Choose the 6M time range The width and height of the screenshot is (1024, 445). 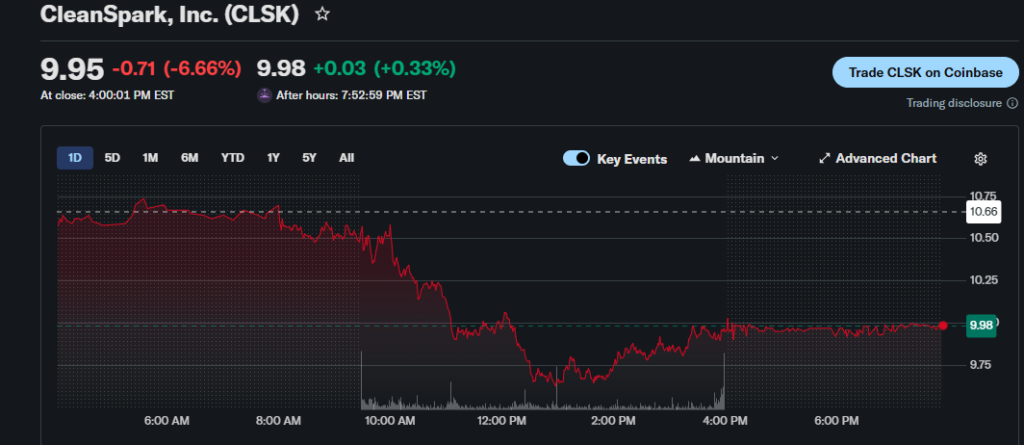[189, 157]
